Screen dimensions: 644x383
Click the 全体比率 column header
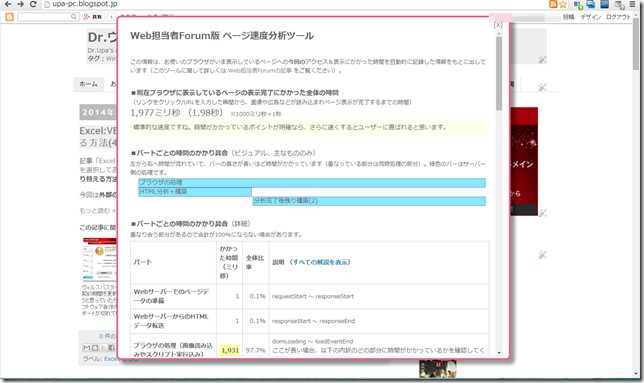(255, 262)
